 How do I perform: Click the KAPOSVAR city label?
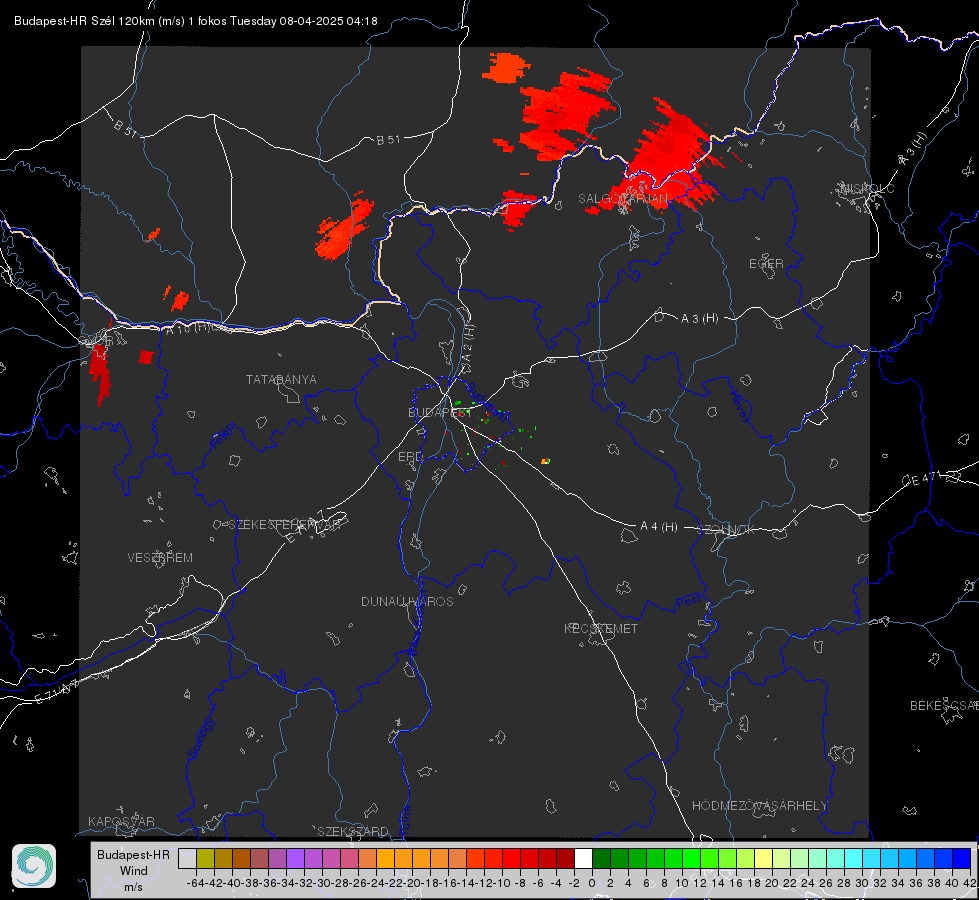click(121, 821)
